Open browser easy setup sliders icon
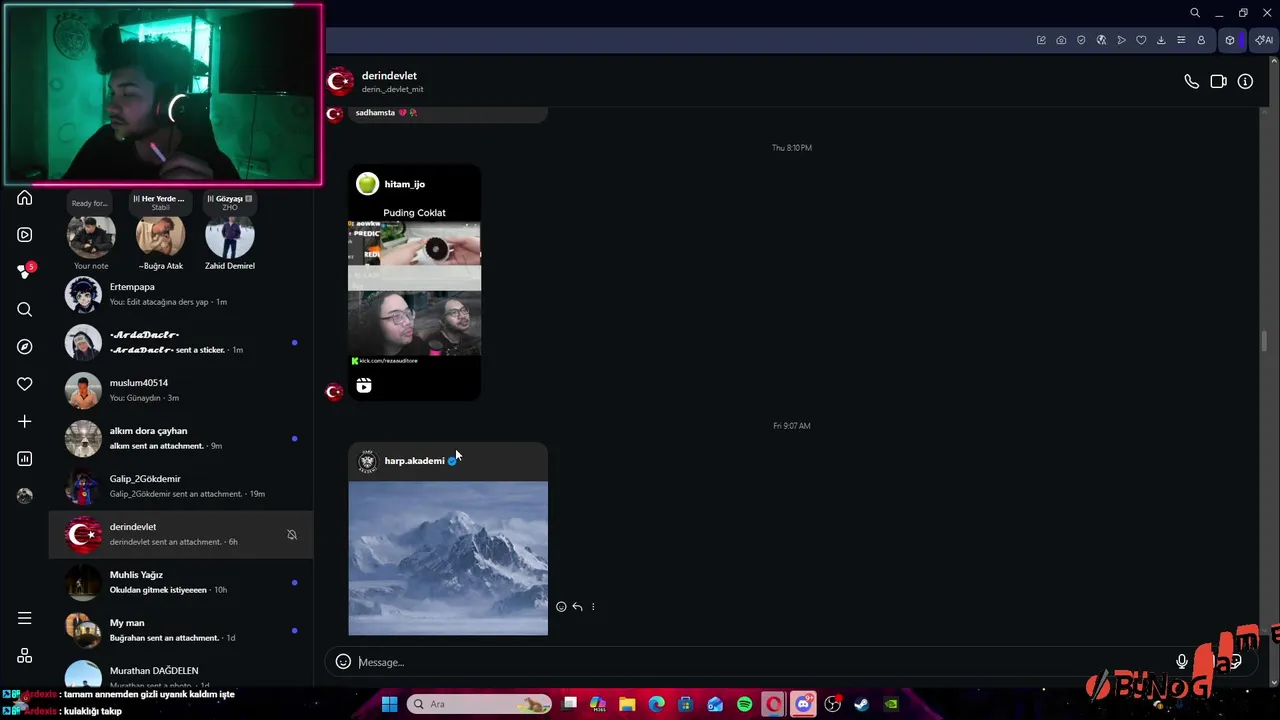 (x=1181, y=40)
